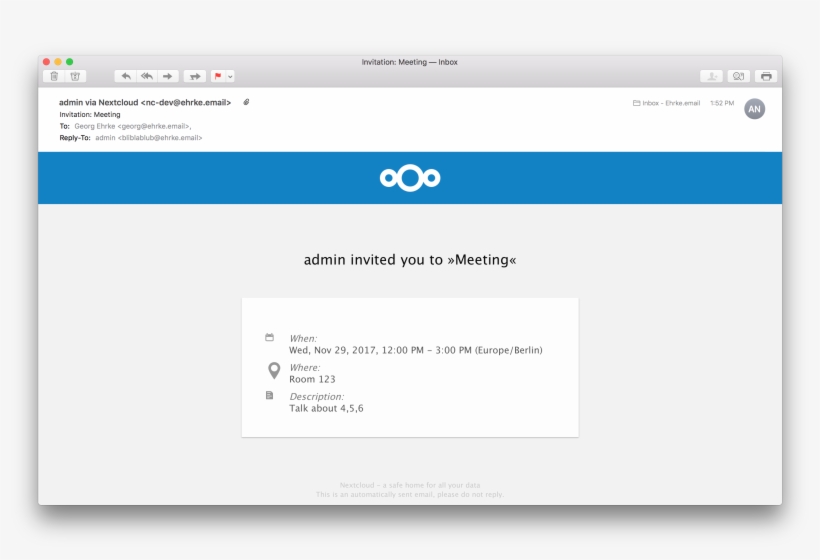Click the AN sender avatar
This screenshot has height=560, width=820.
pyautogui.click(x=754, y=108)
